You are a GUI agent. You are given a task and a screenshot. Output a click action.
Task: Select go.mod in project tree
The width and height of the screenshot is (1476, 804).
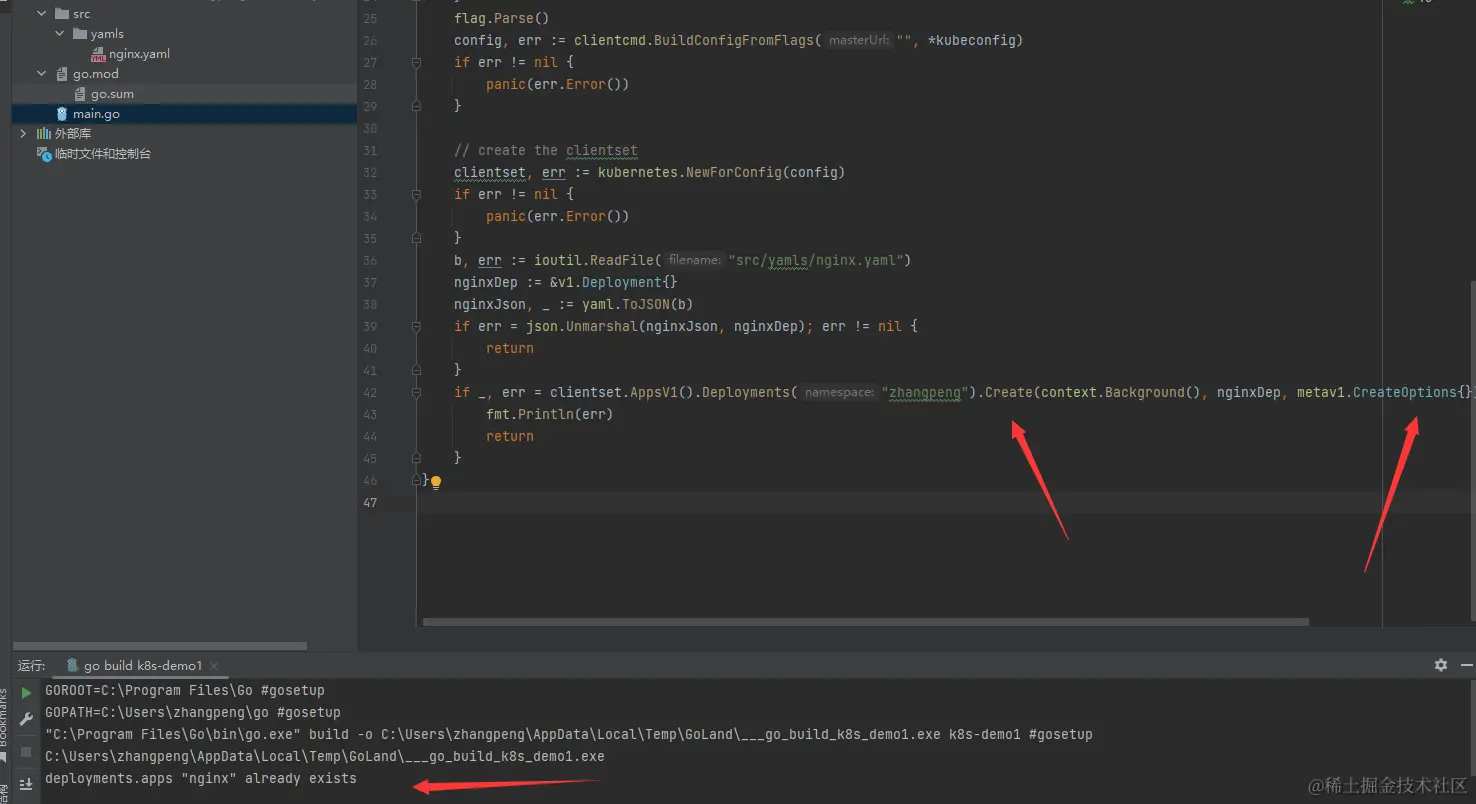pyautogui.click(x=96, y=74)
